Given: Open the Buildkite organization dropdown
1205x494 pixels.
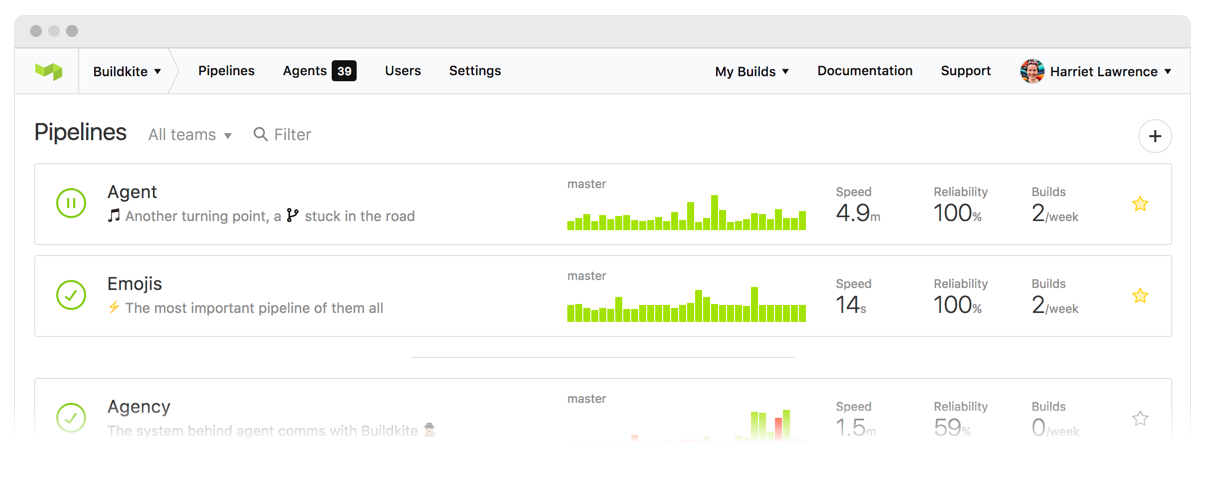Looking at the screenshot, I should pyautogui.click(x=127, y=72).
